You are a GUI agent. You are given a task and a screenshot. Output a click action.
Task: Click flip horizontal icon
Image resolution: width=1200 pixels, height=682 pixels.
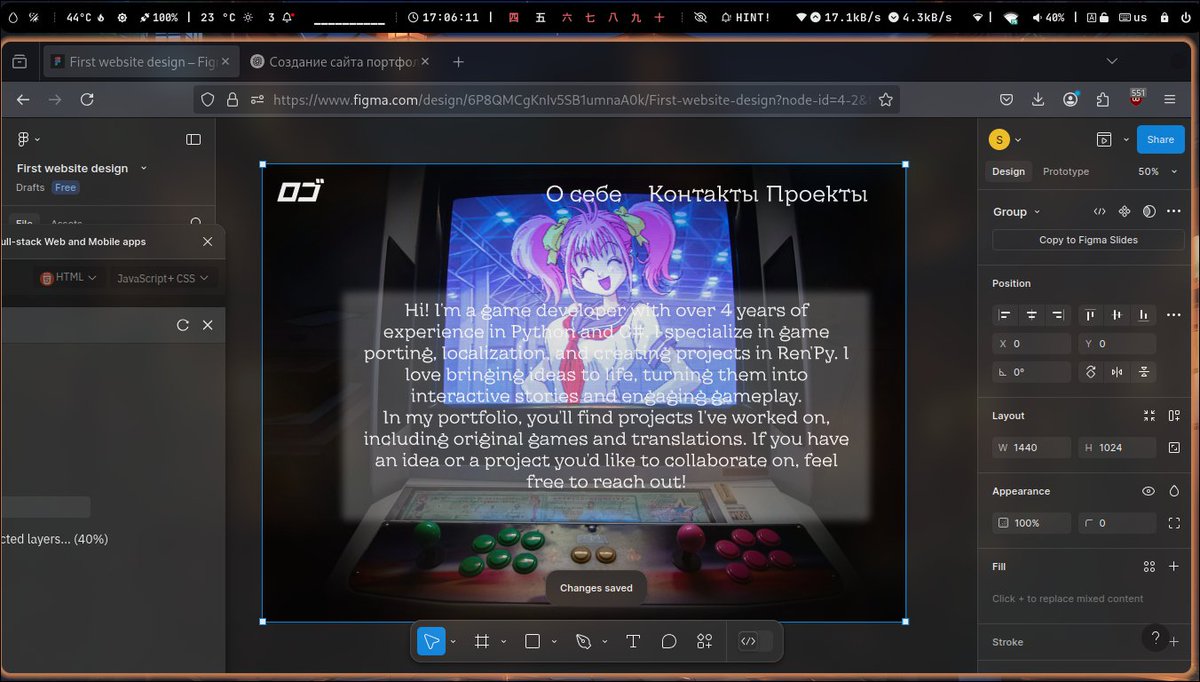click(x=1117, y=372)
